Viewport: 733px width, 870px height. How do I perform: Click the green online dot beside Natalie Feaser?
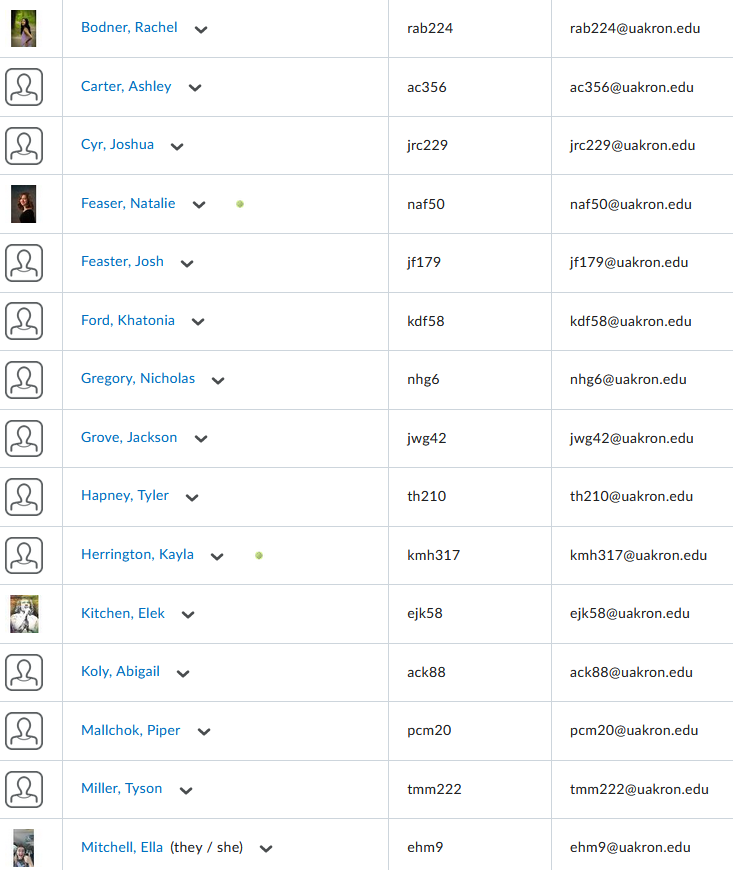pos(240,204)
